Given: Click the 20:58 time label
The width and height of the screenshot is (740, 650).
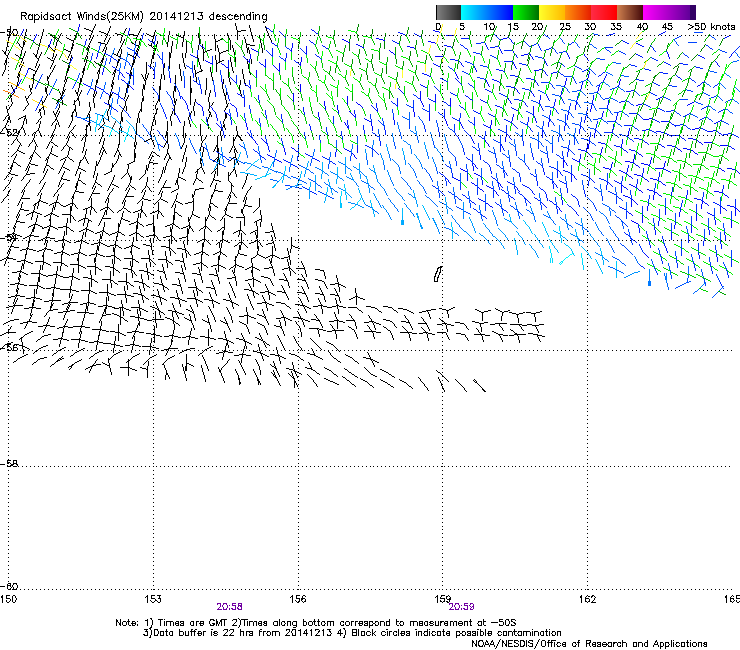Looking at the screenshot, I should tap(229, 607).
